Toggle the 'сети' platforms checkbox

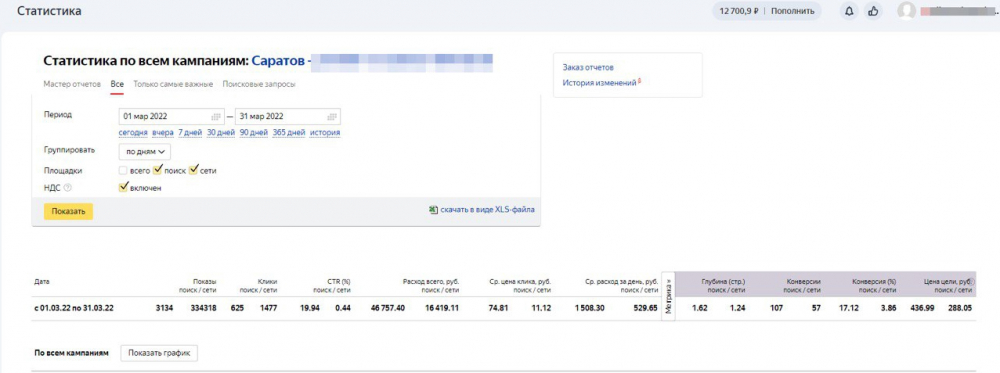click(x=194, y=170)
